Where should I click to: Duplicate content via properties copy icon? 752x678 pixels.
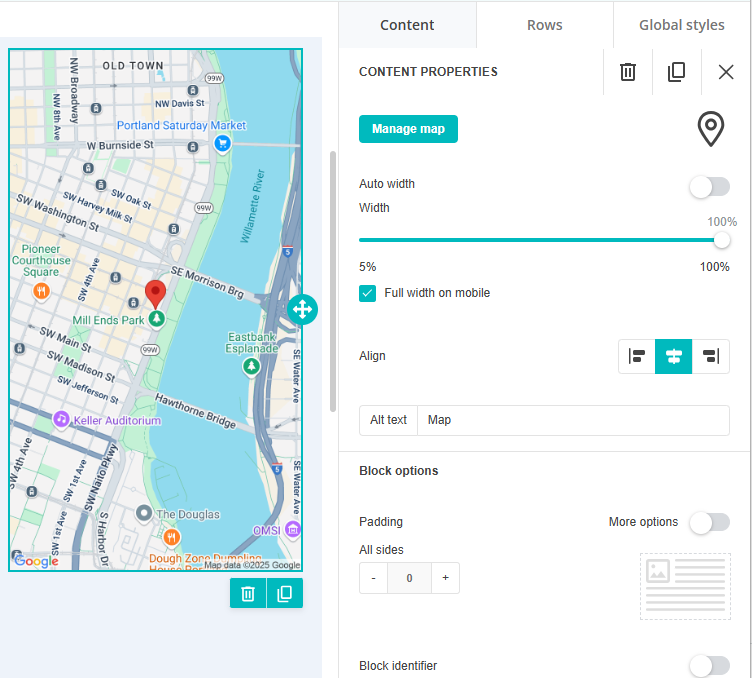point(677,72)
